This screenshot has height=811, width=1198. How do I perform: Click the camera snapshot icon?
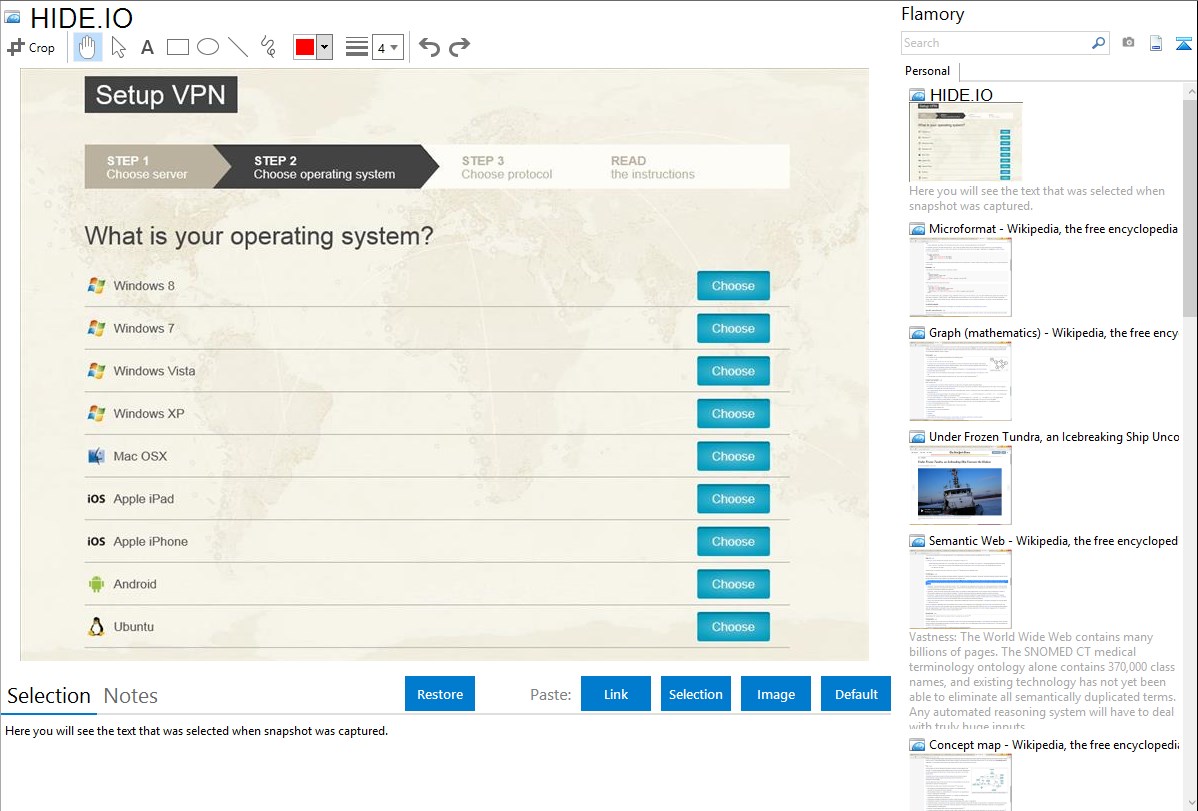(x=1128, y=43)
